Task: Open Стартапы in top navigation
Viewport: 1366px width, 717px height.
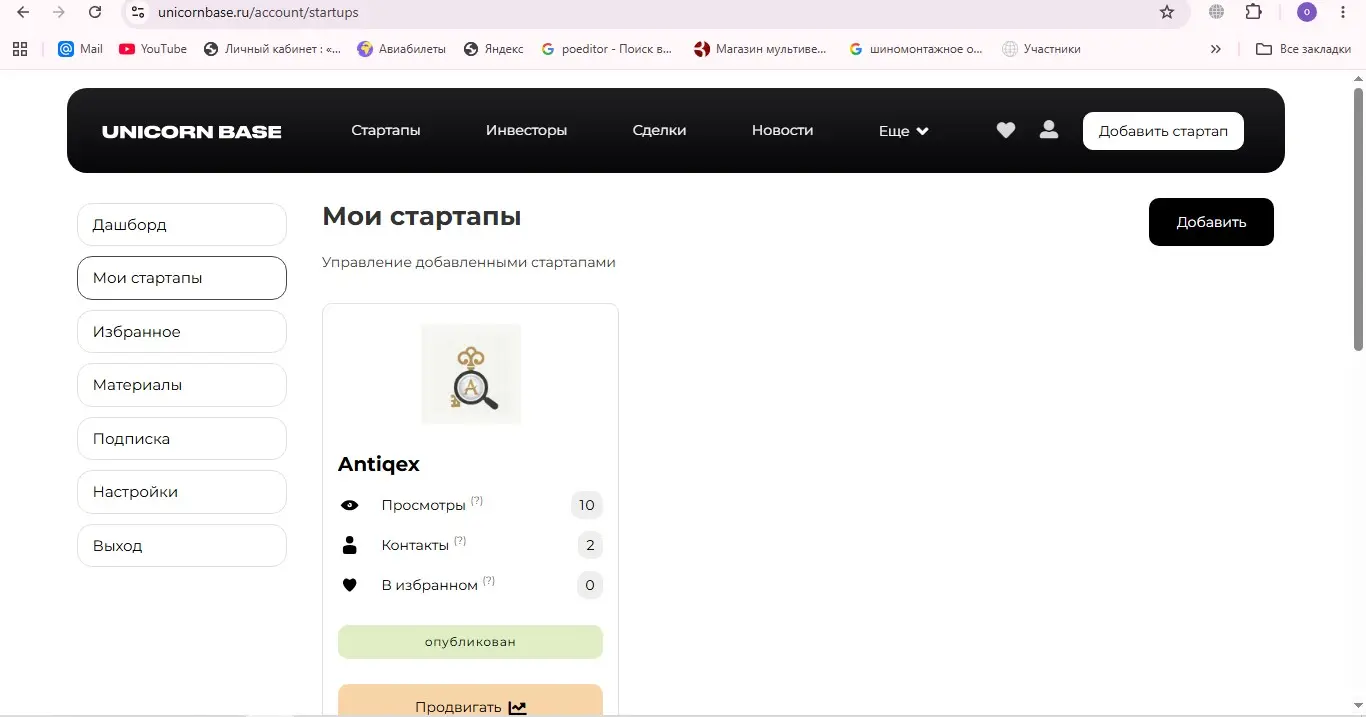Action: pyautogui.click(x=386, y=130)
